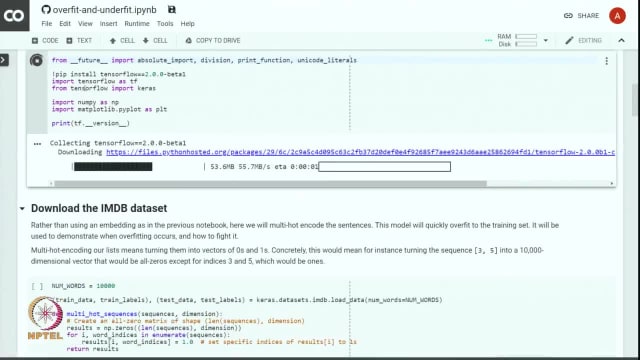
Task: Collapse the header with the up chevron
Action: tap(621, 40)
